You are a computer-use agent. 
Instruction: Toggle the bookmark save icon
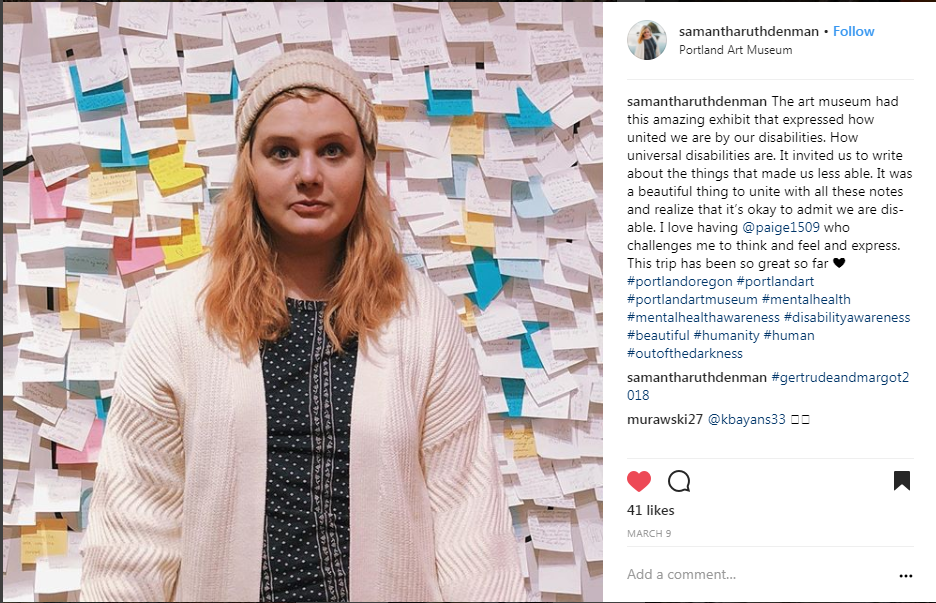pos(901,481)
